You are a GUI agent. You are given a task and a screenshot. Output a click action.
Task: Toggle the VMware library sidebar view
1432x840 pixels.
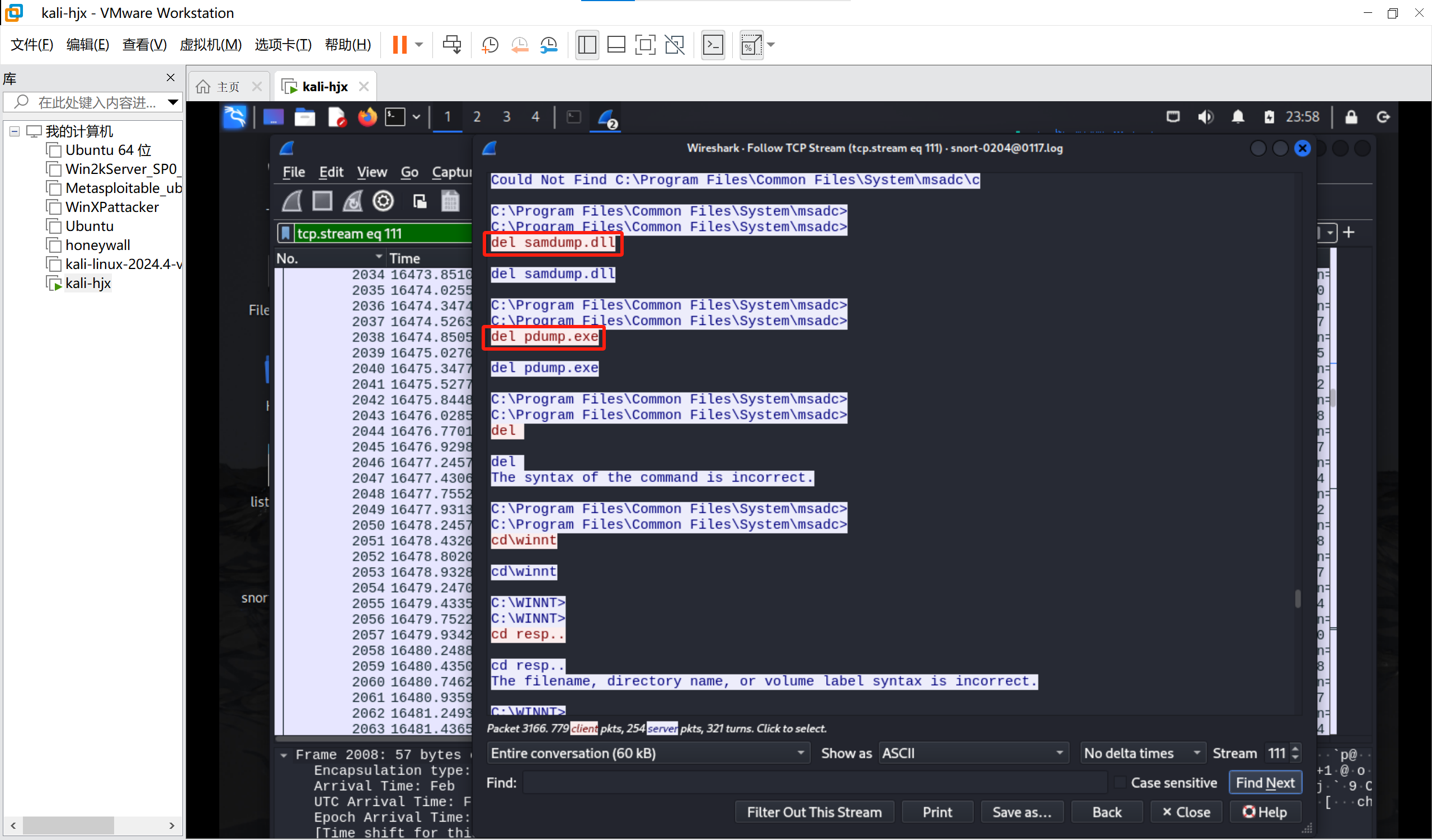587,44
